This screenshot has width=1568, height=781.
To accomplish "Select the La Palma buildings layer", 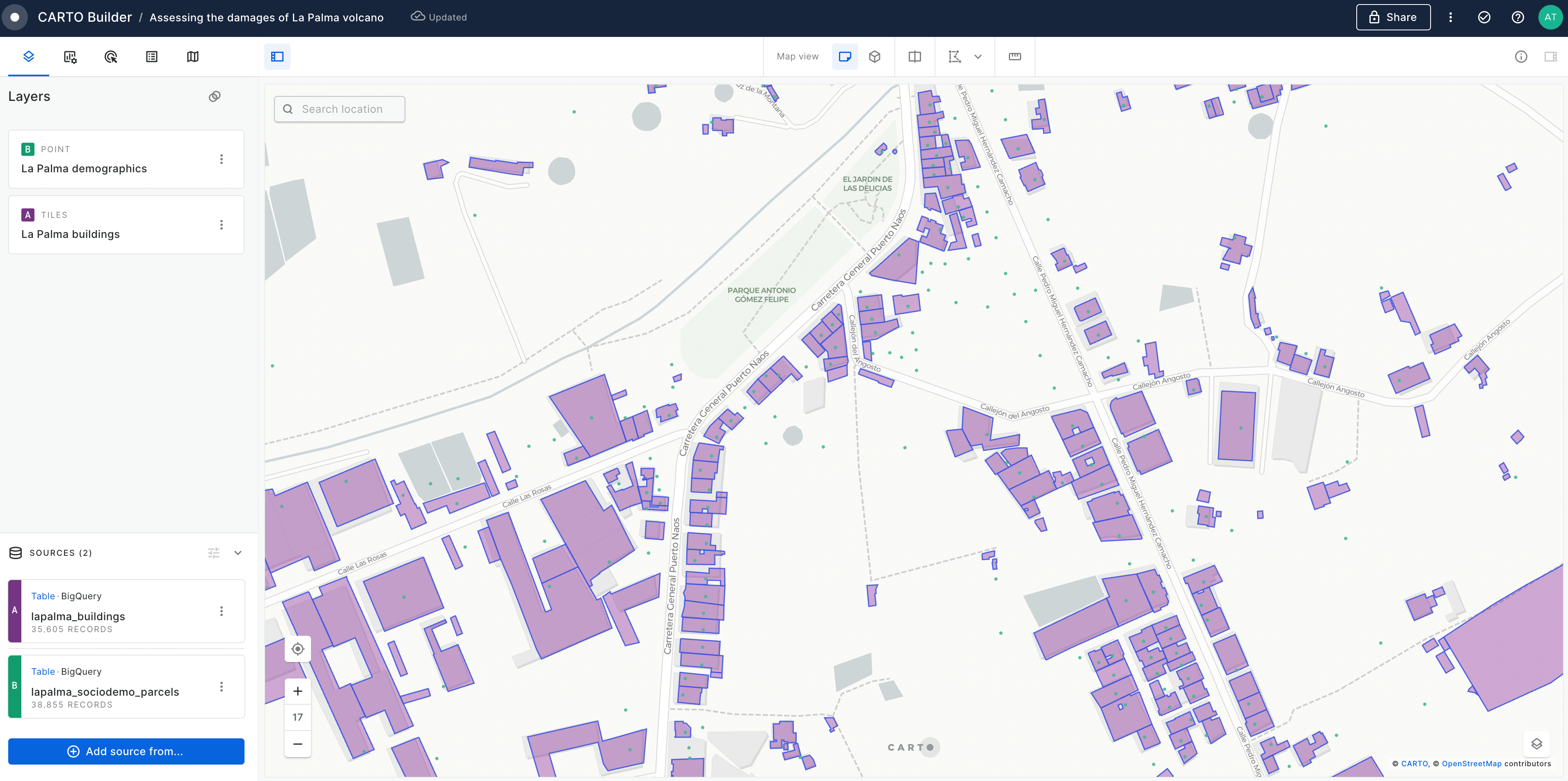I will (x=126, y=225).
